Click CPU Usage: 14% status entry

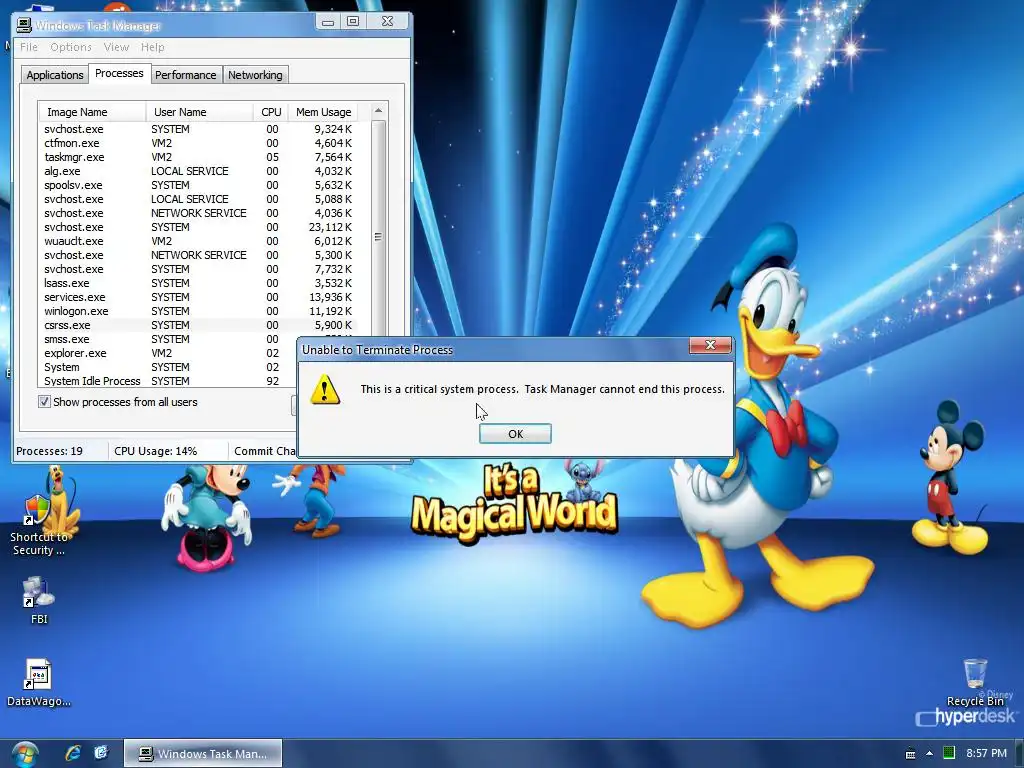click(x=155, y=451)
